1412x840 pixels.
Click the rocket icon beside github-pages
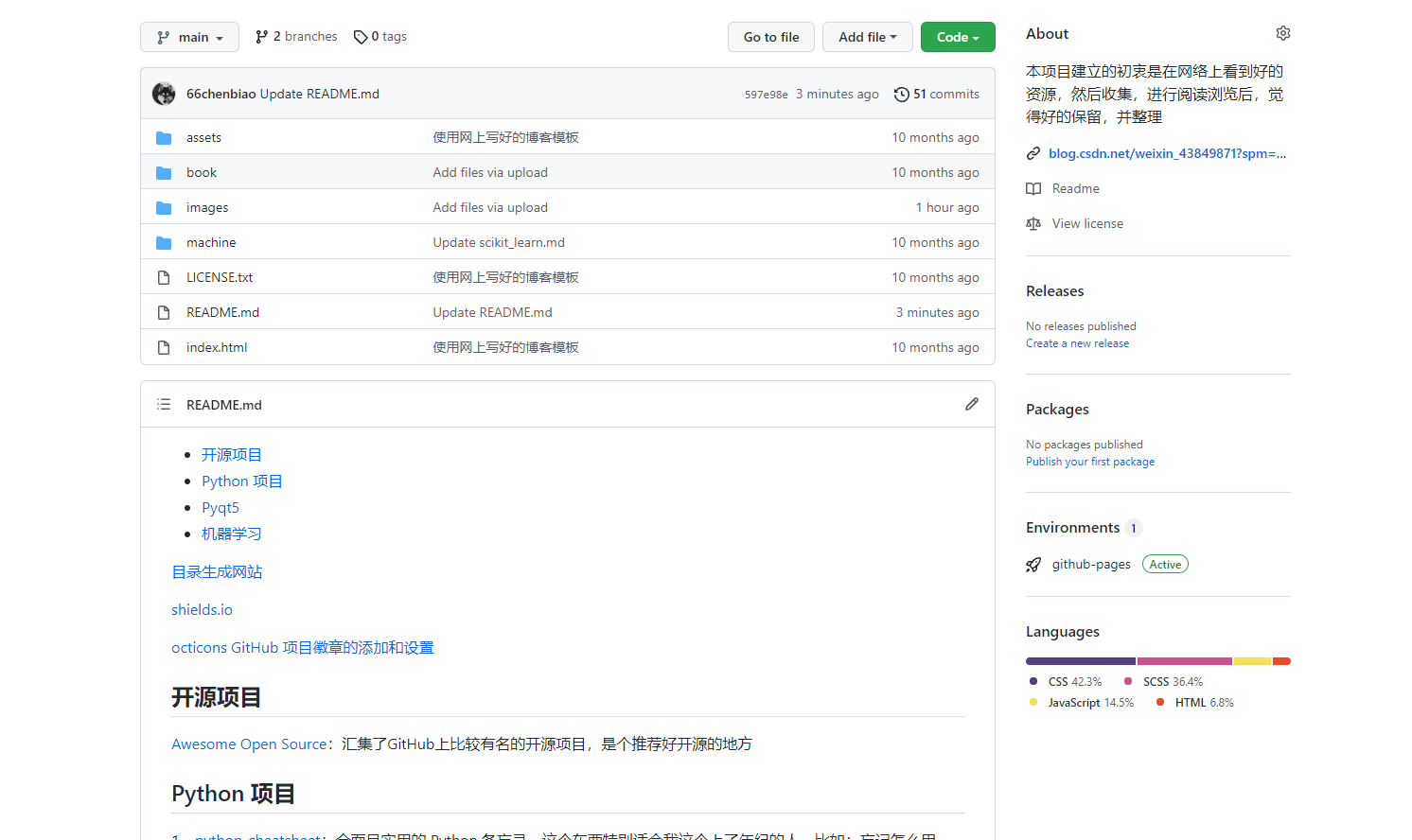pos(1033,564)
